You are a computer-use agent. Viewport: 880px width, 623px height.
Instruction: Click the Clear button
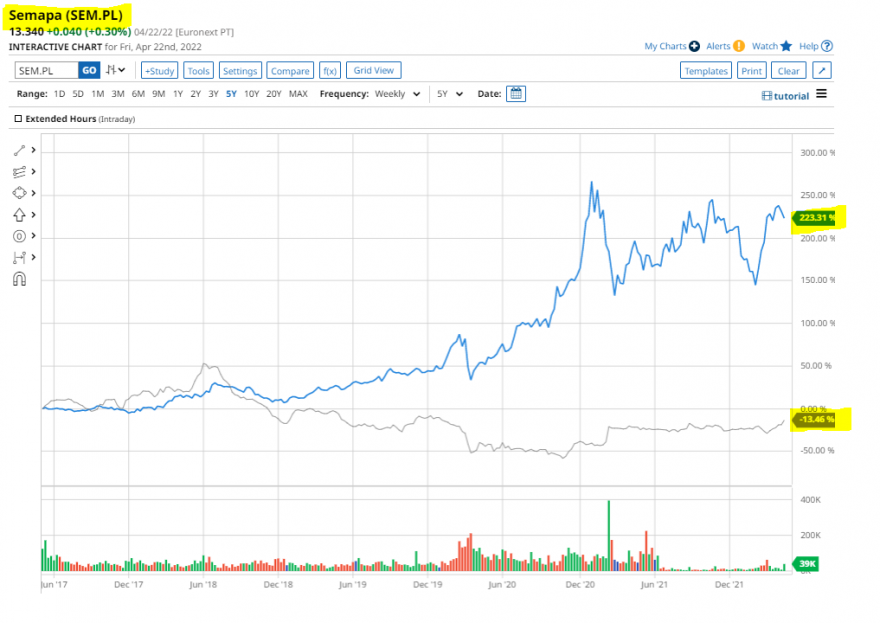(789, 71)
